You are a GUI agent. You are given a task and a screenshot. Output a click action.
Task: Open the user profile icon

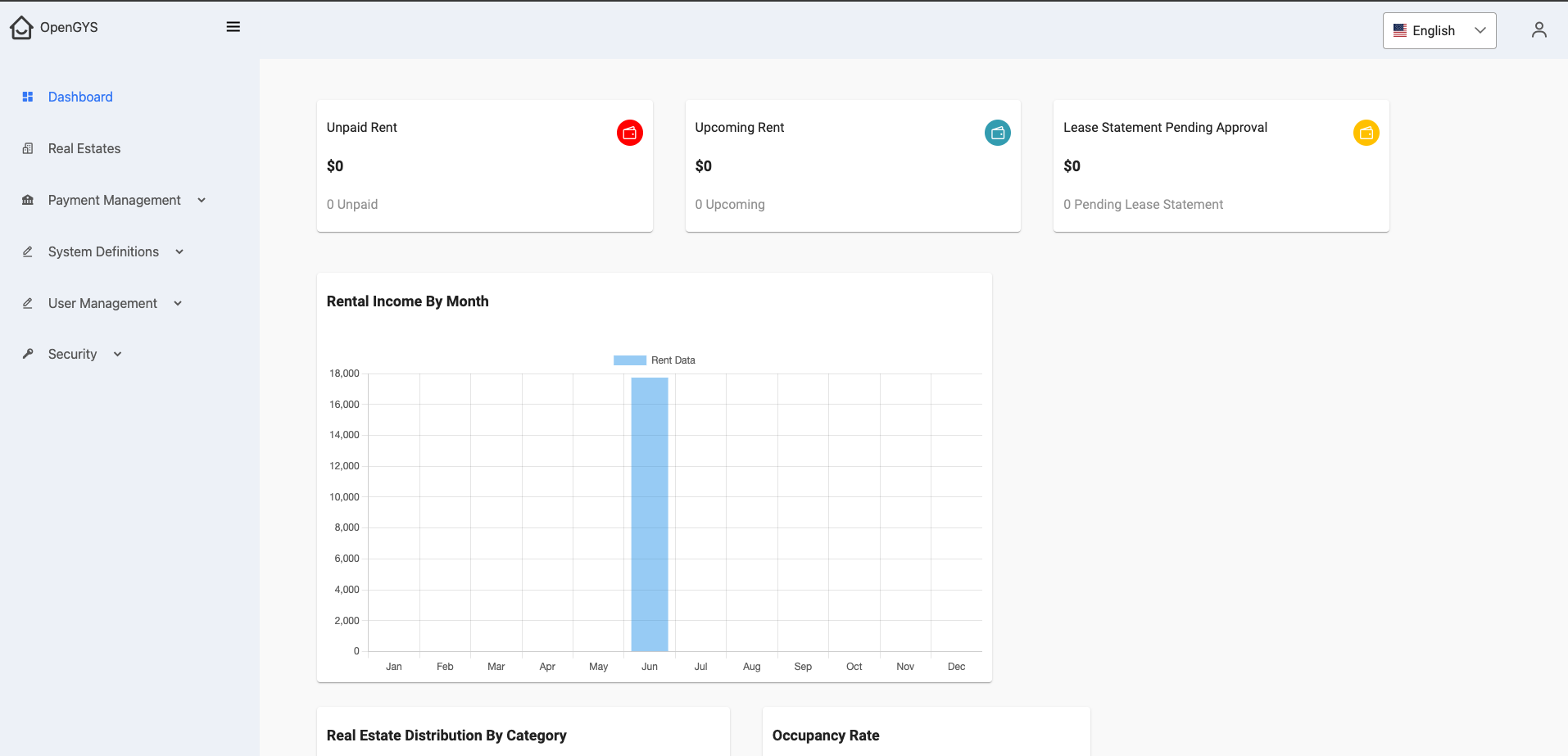[x=1539, y=30]
